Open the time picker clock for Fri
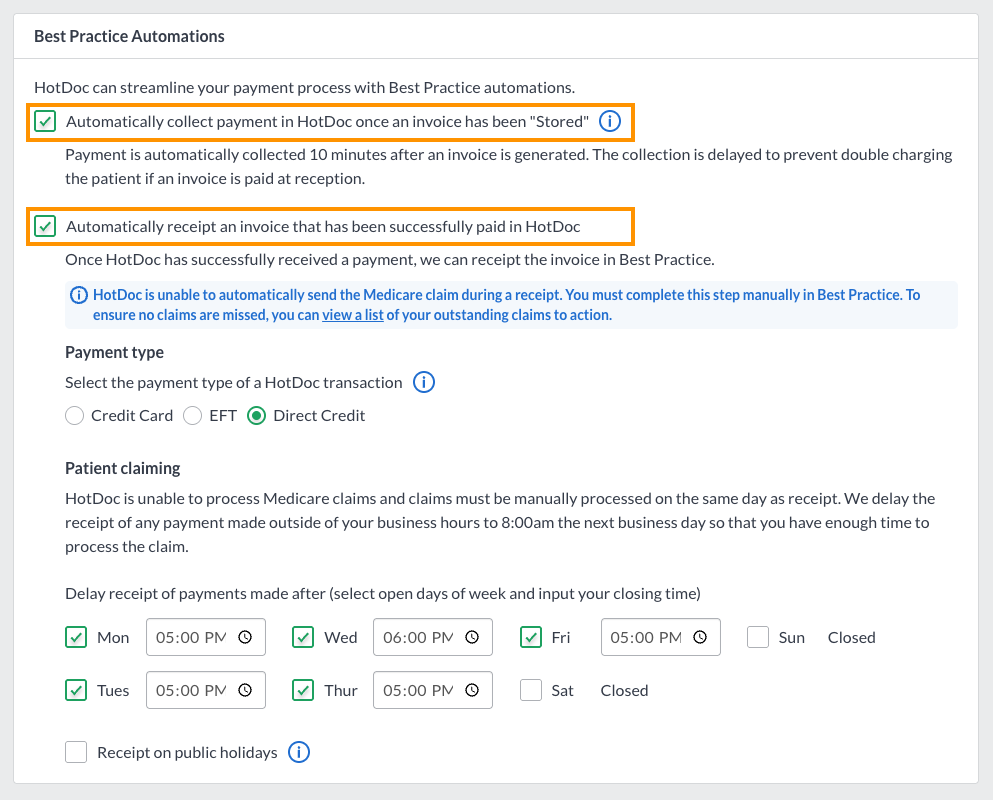 click(x=700, y=637)
